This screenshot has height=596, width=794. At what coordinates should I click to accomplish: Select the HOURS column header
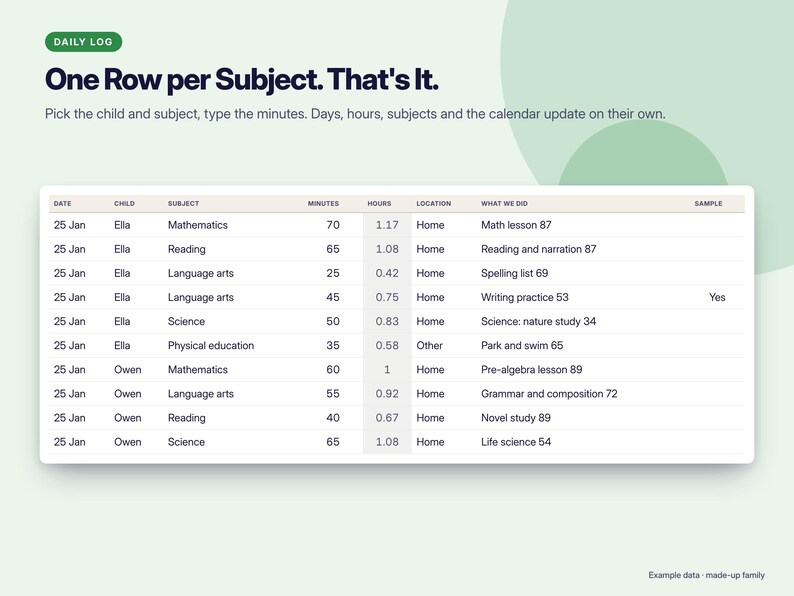pos(379,204)
